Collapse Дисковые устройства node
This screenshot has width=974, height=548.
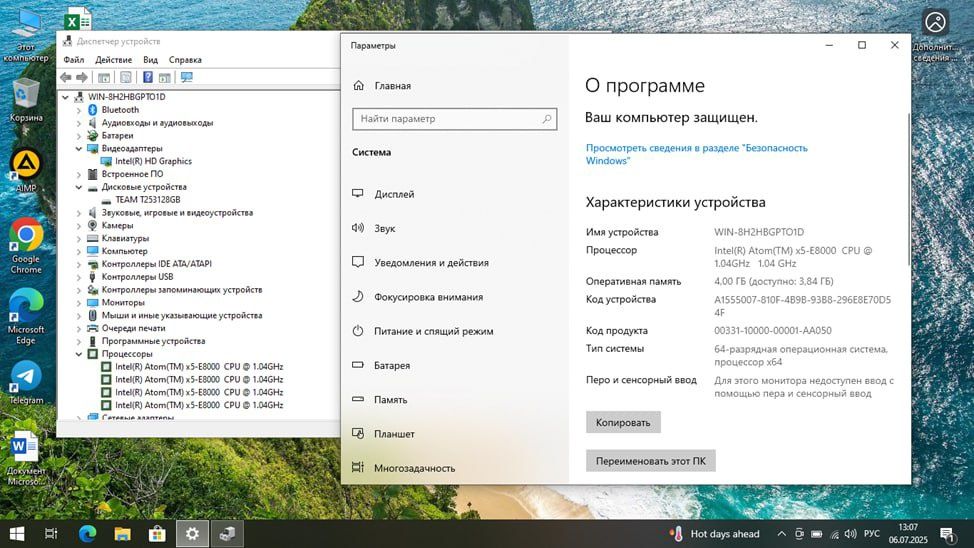[x=79, y=187]
